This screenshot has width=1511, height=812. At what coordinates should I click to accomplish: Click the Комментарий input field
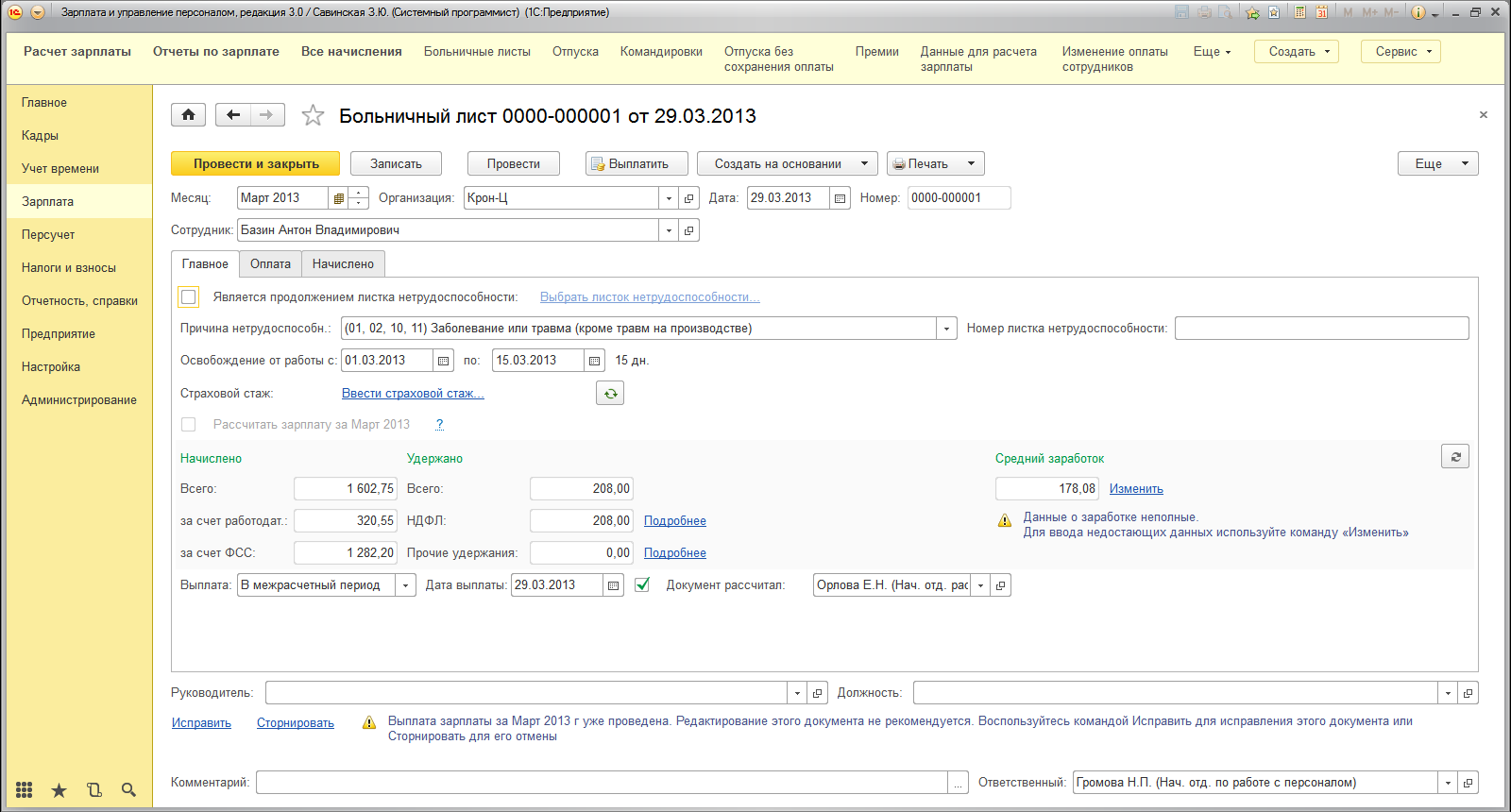(x=602, y=783)
